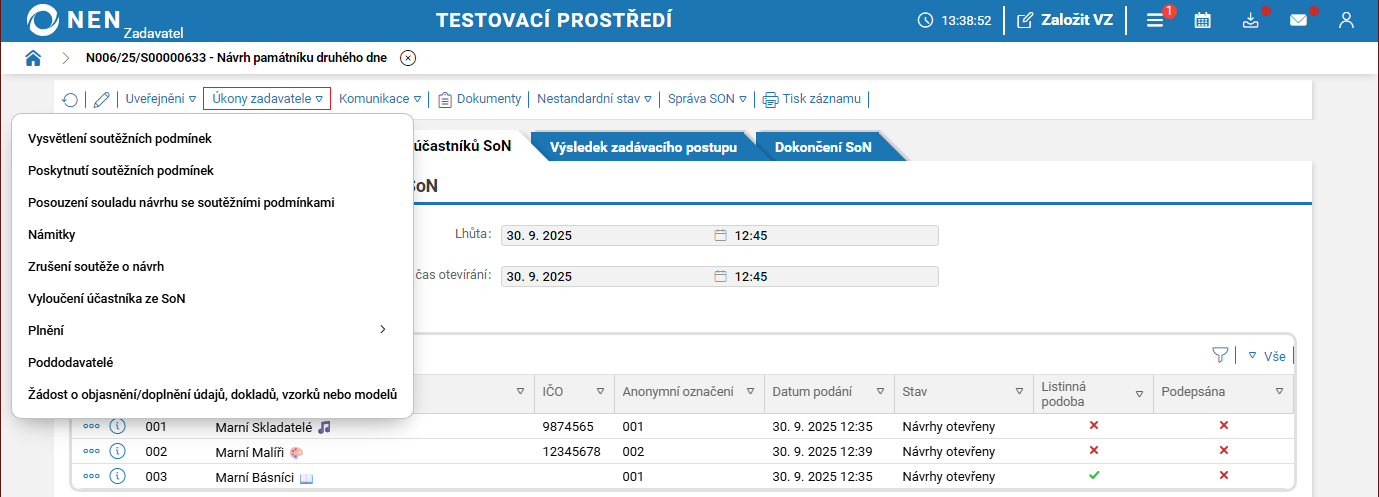Viewport: 1379px width, 497px height.
Task: Open the three-dot menu for row 002
Action: tap(92, 452)
